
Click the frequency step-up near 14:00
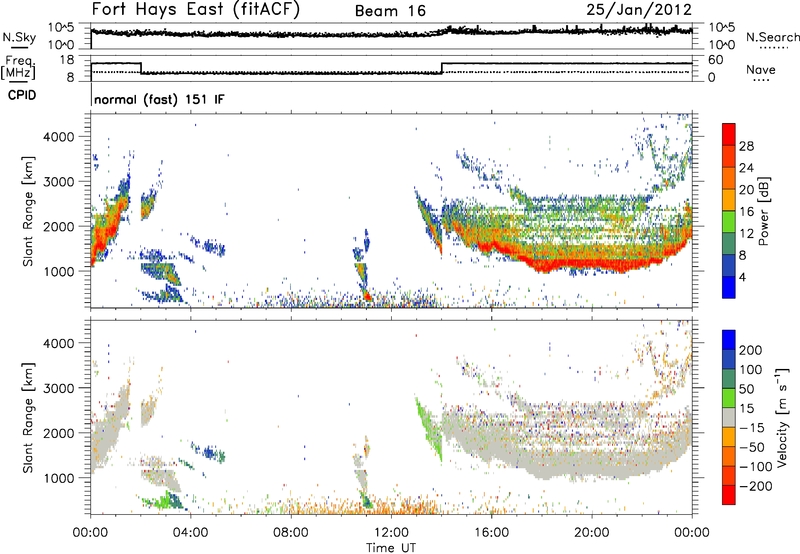[442, 68]
